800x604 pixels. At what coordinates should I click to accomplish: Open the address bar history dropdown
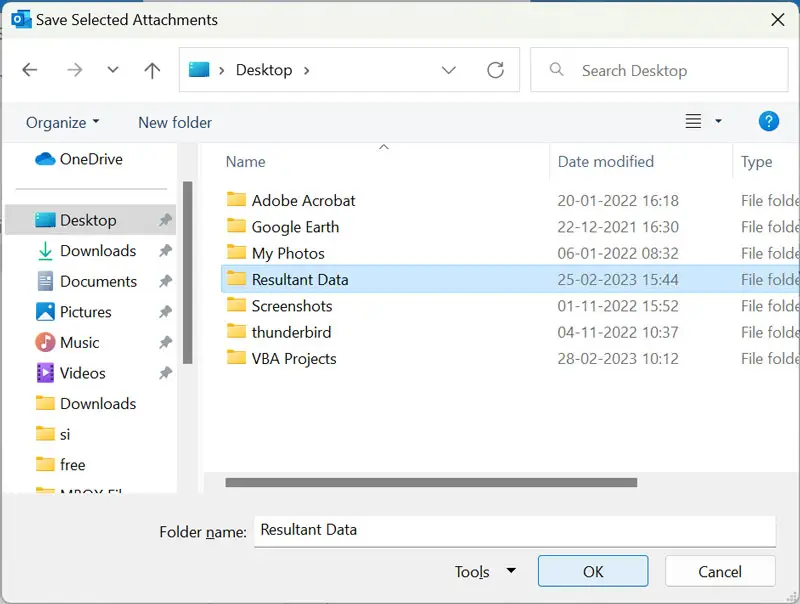click(x=449, y=70)
